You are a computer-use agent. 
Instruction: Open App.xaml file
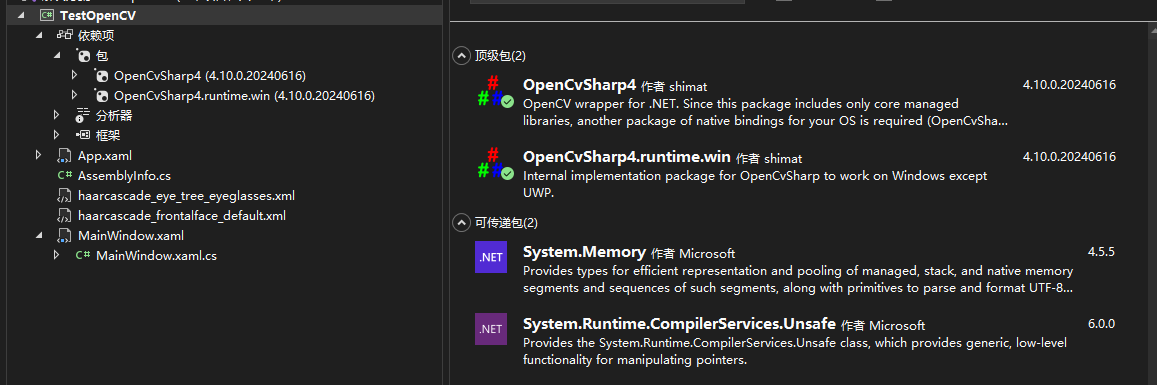(x=105, y=156)
